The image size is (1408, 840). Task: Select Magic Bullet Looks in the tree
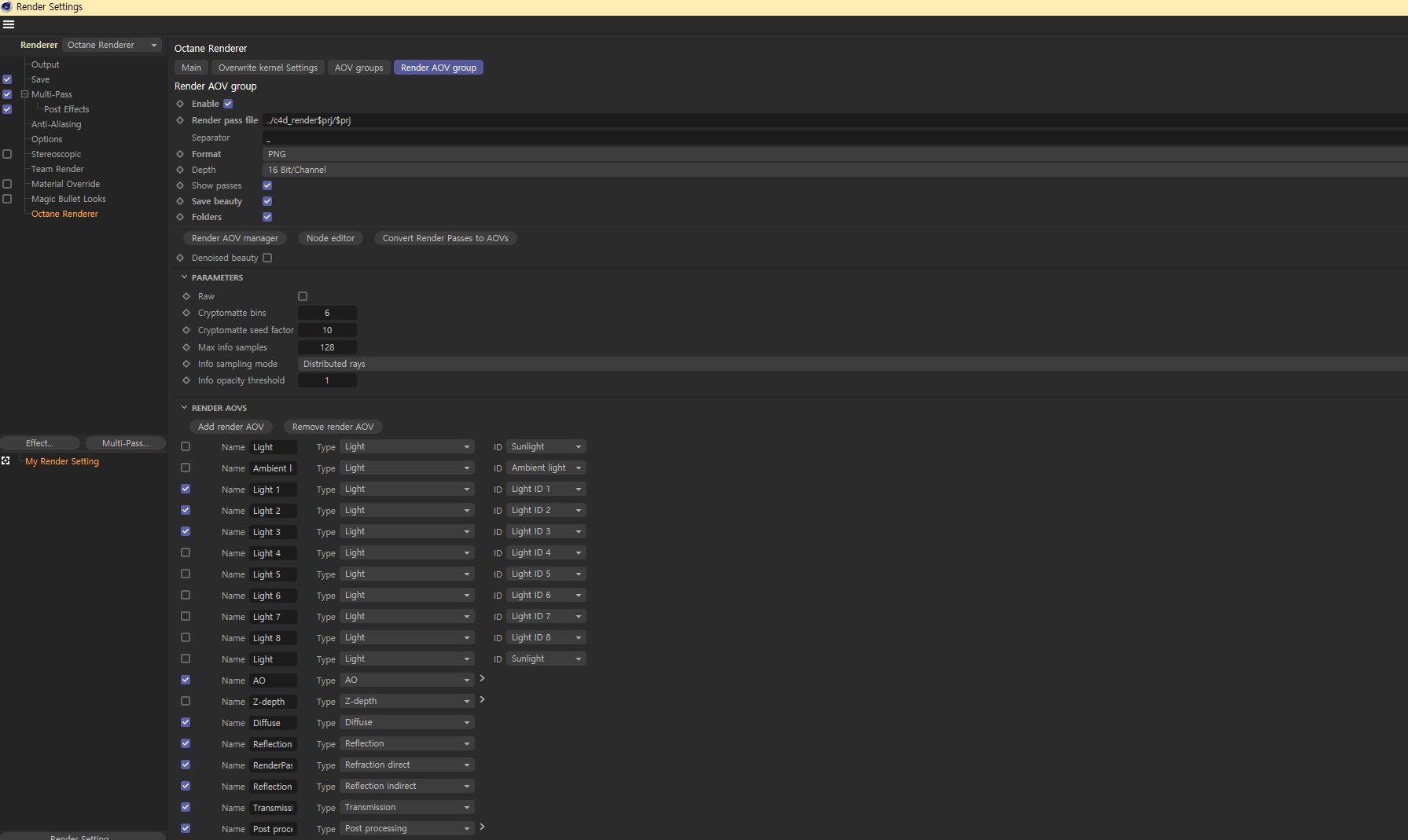click(68, 199)
